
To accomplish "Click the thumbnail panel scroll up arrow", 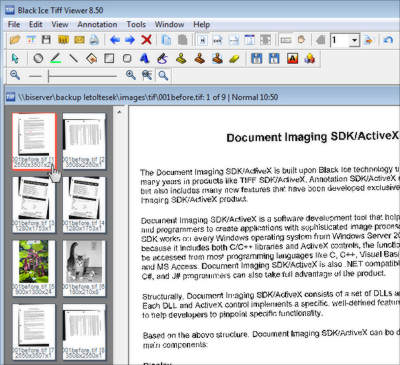I will tap(119, 112).
